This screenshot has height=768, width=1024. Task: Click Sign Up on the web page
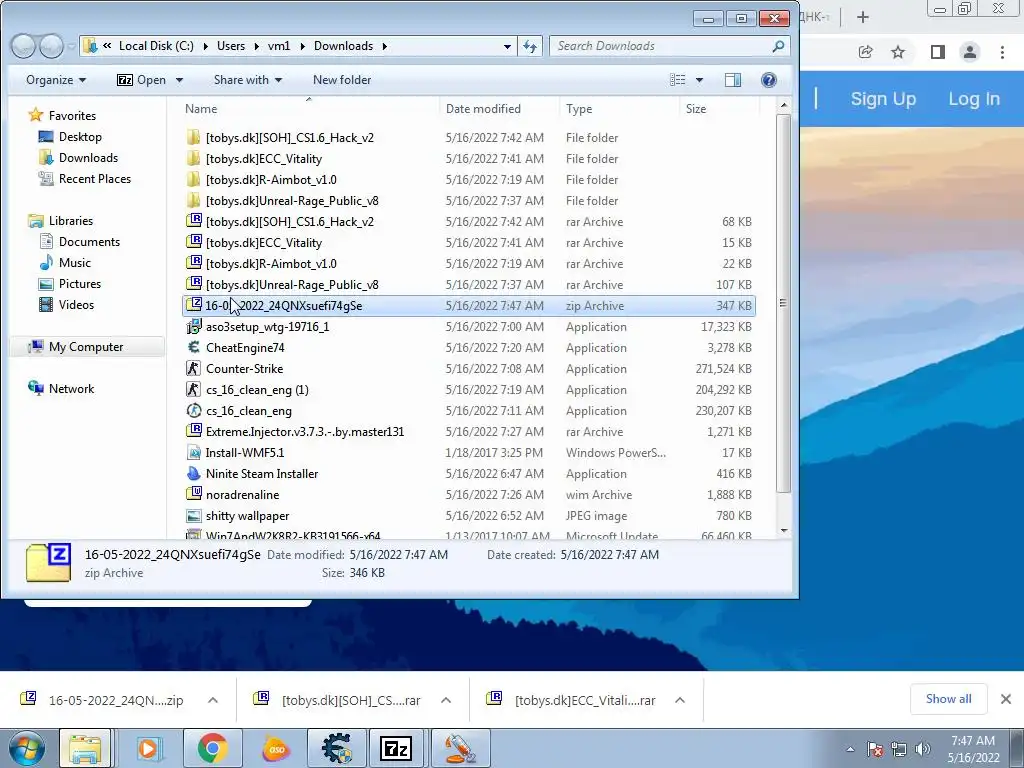[x=883, y=99]
